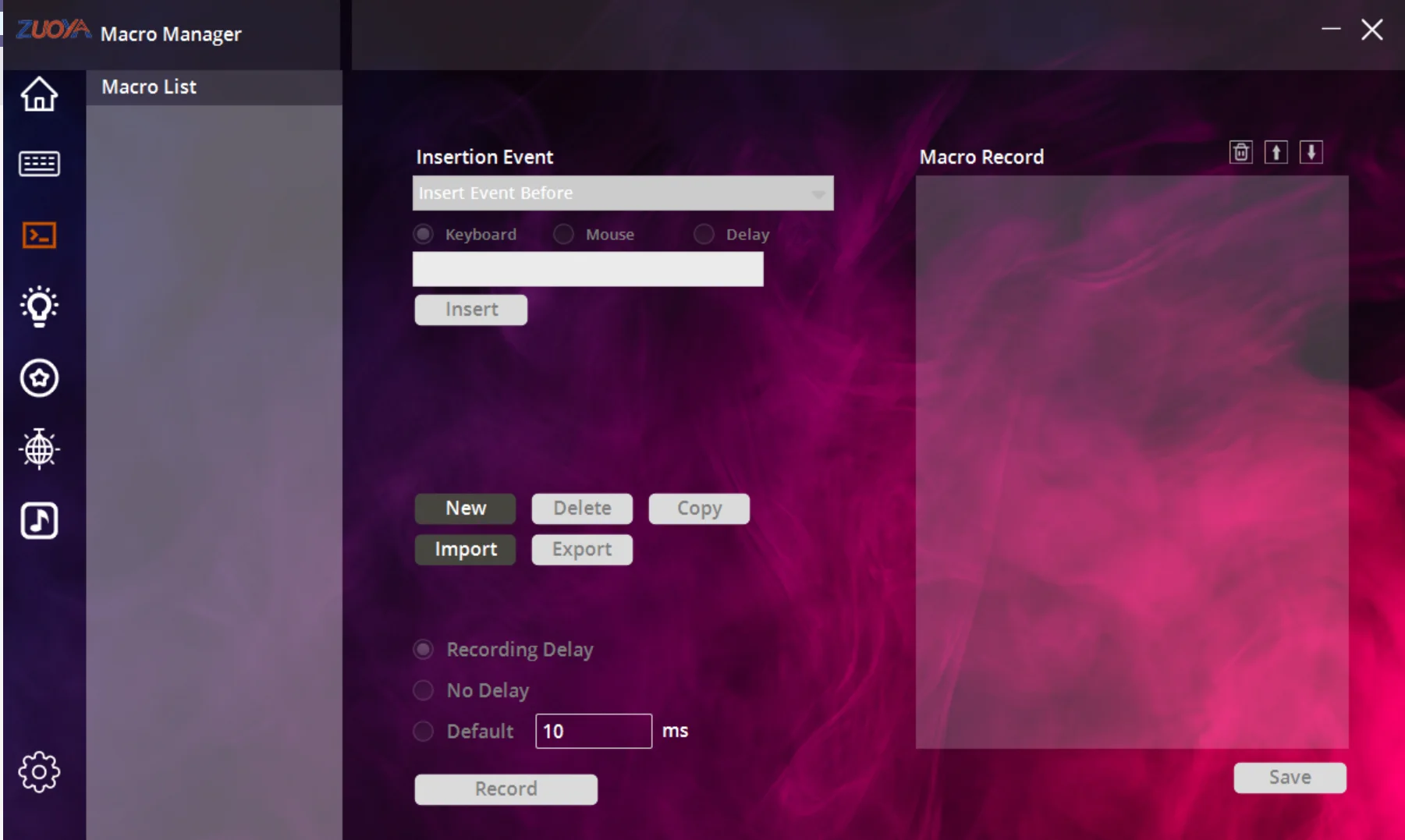The height and width of the screenshot is (840, 1405).
Task: Move macro record entry up
Action: [1276, 152]
